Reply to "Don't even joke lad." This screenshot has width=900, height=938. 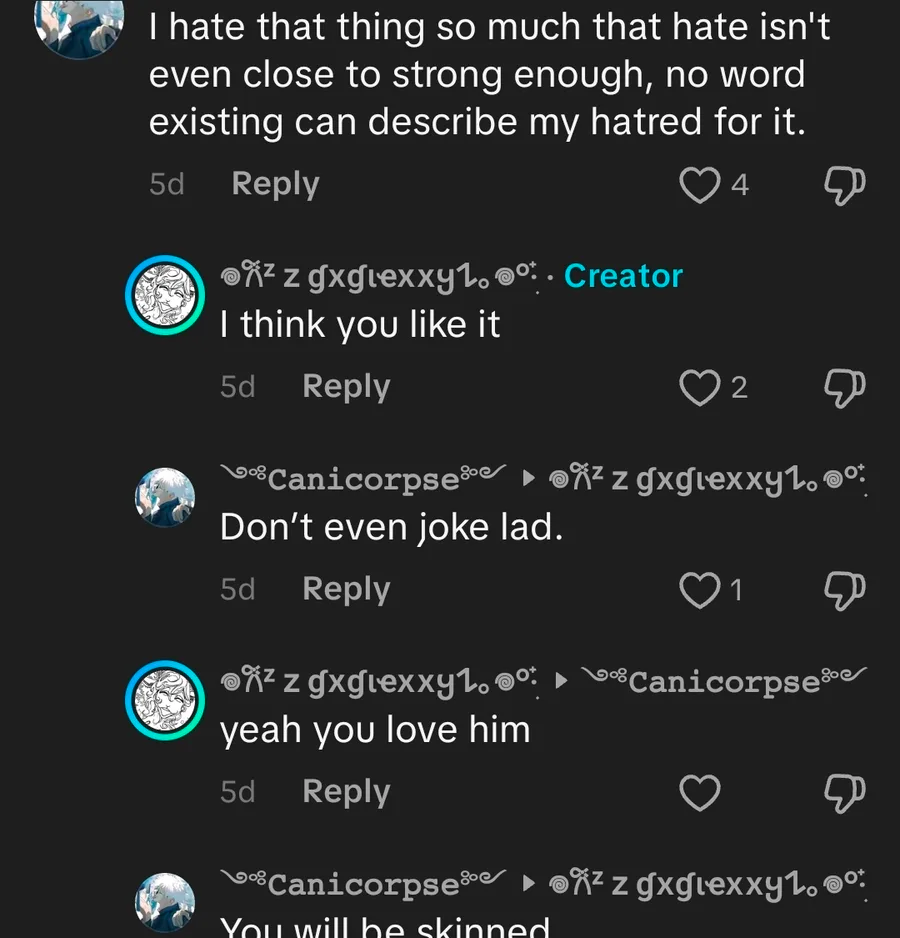click(346, 590)
